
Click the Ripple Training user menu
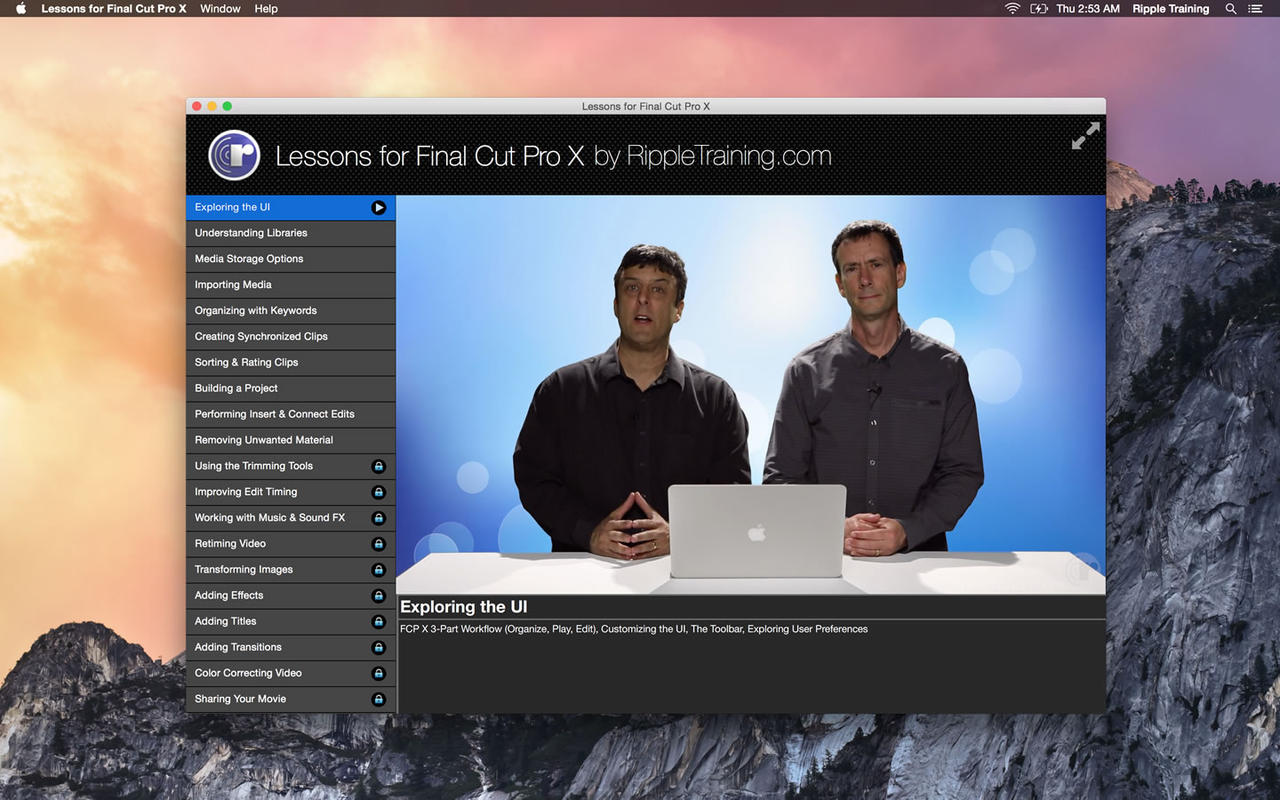[x=1171, y=8]
